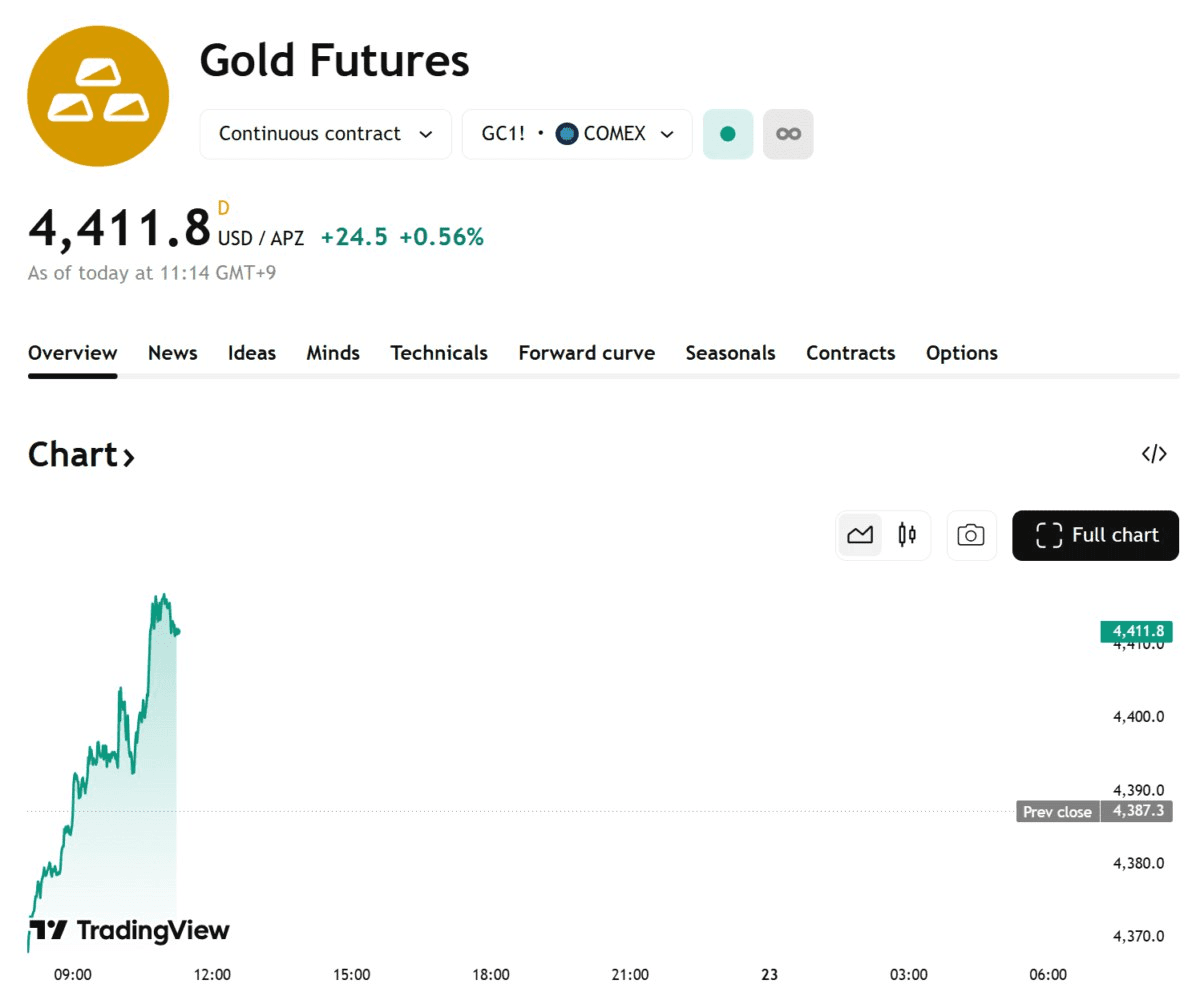Click the 15:00 time axis marker

click(351, 975)
